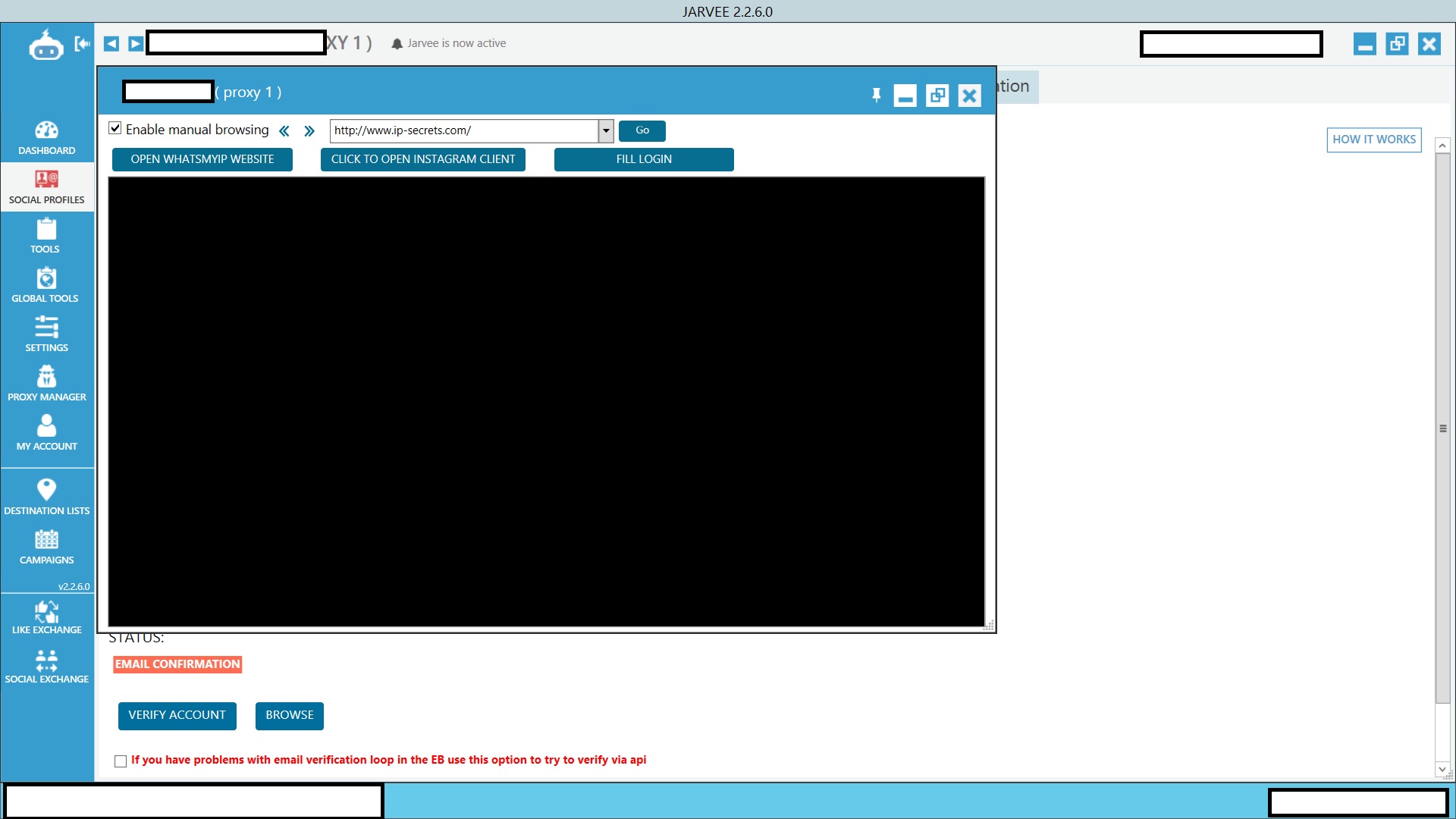Pin the embedded browser window
This screenshot has height=819, width=1456.
pos(876,95)
